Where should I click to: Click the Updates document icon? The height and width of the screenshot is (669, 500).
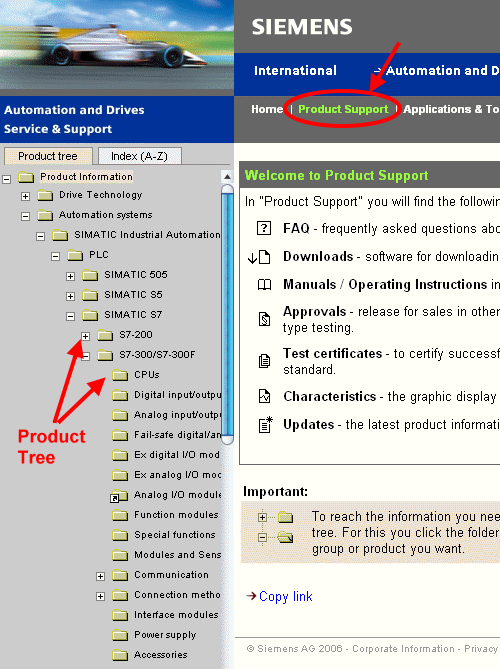tap(265, 425)
